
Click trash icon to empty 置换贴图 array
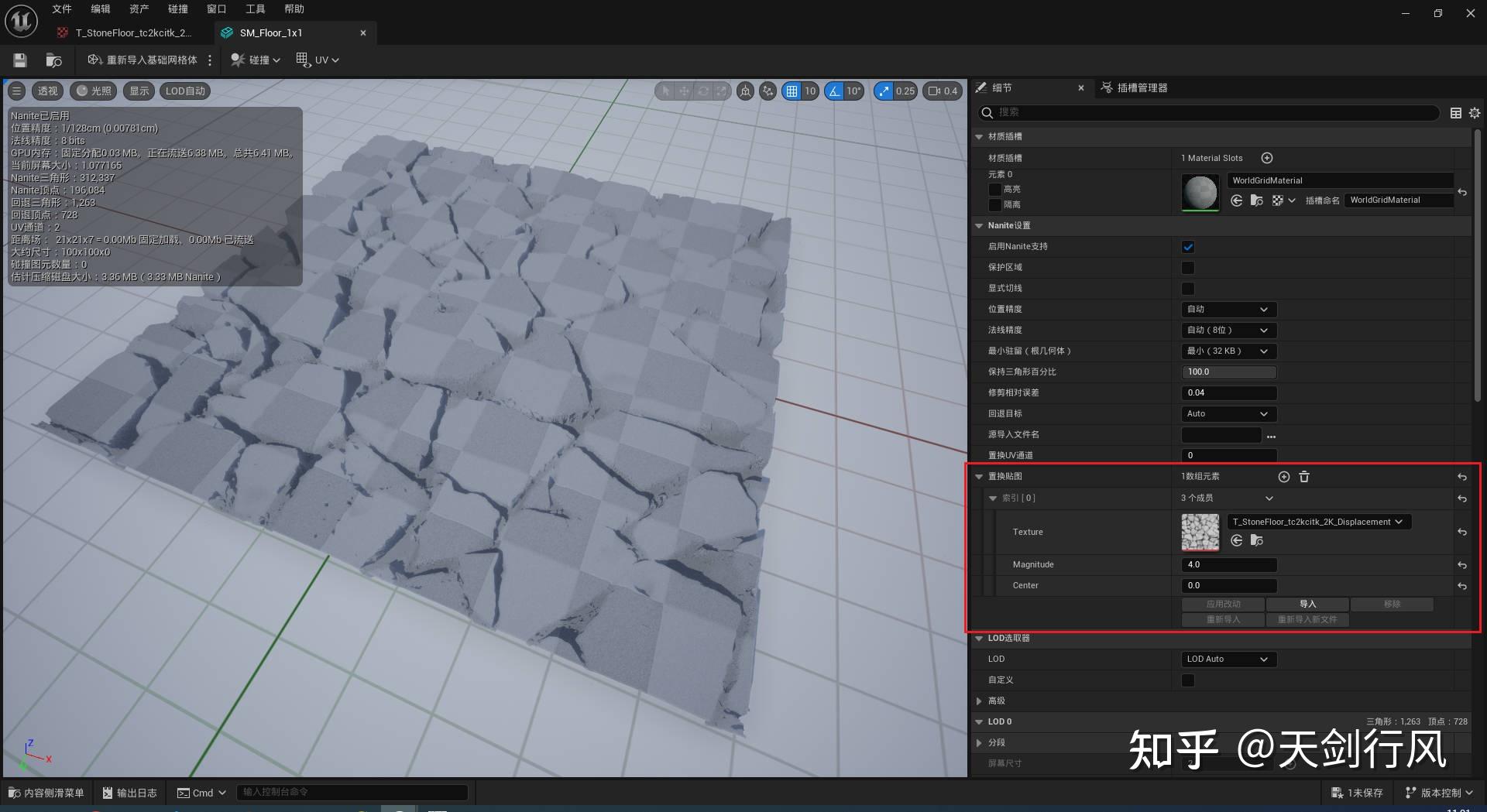point(1304,477)
